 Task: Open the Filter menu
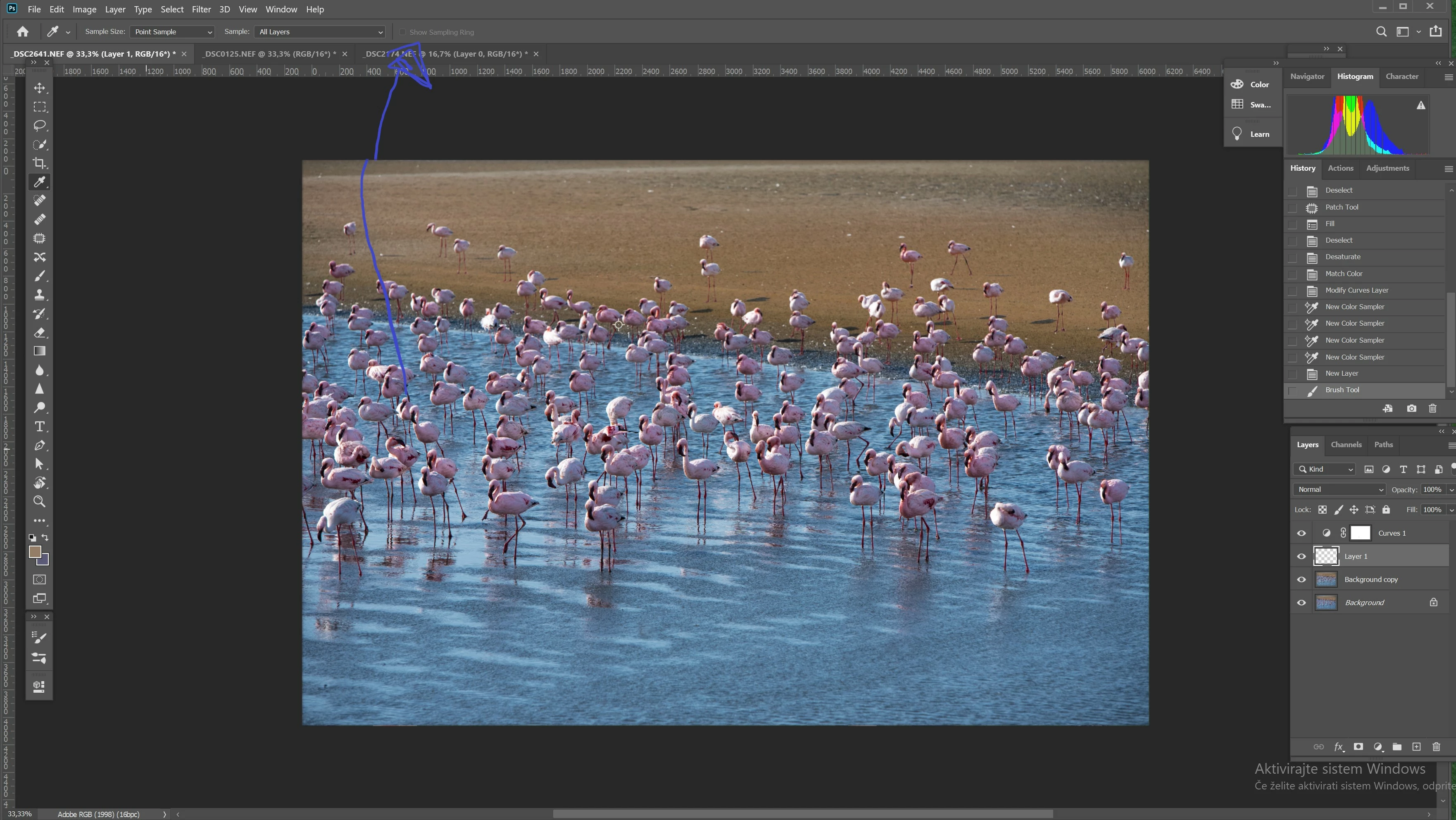pyautogui.click(x=201, y=10)
